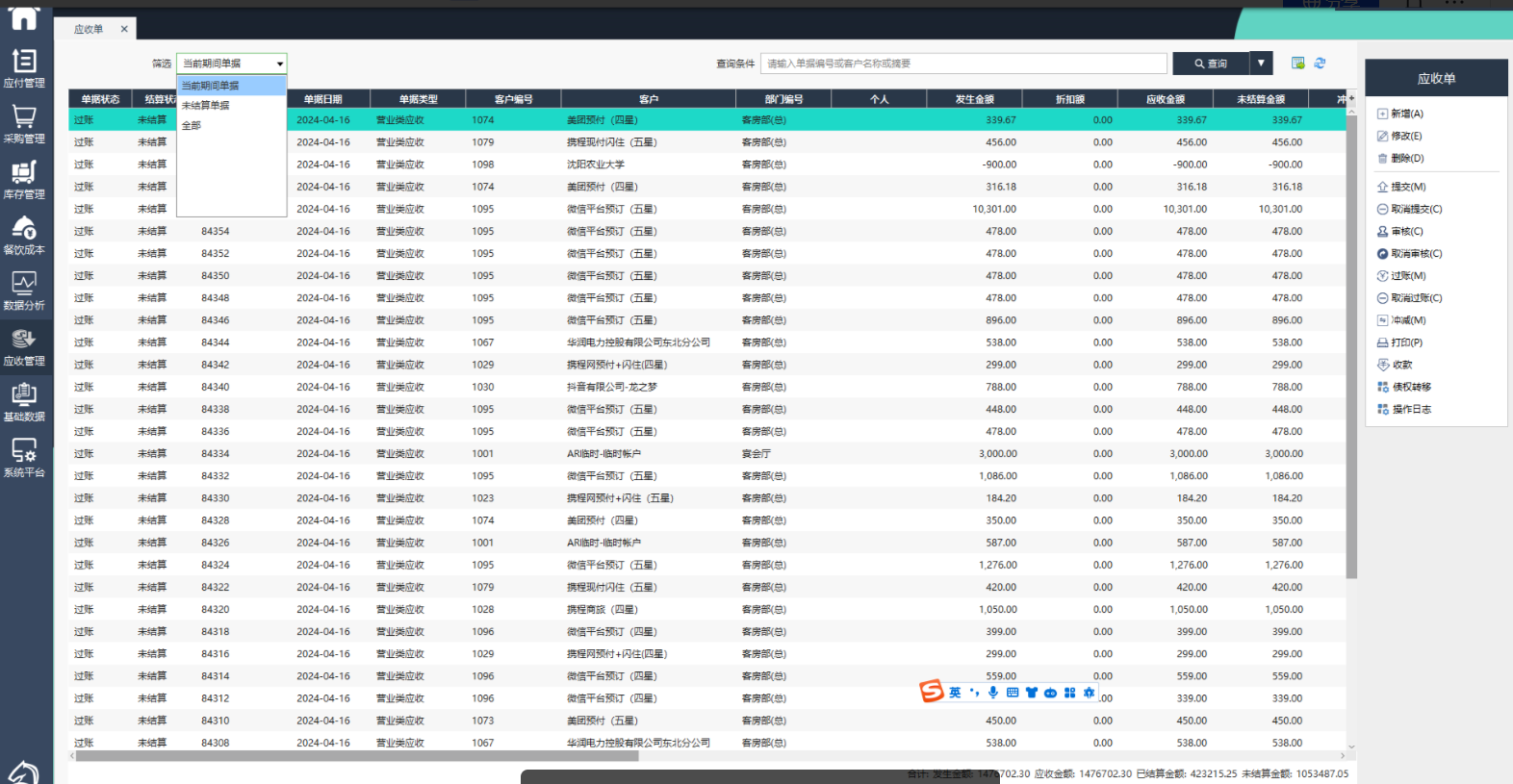Click 新增(A) in the 应收单 panel
Image resolution: width=1513 pixels, height=784 pixels.
(x=1406, y=114)
